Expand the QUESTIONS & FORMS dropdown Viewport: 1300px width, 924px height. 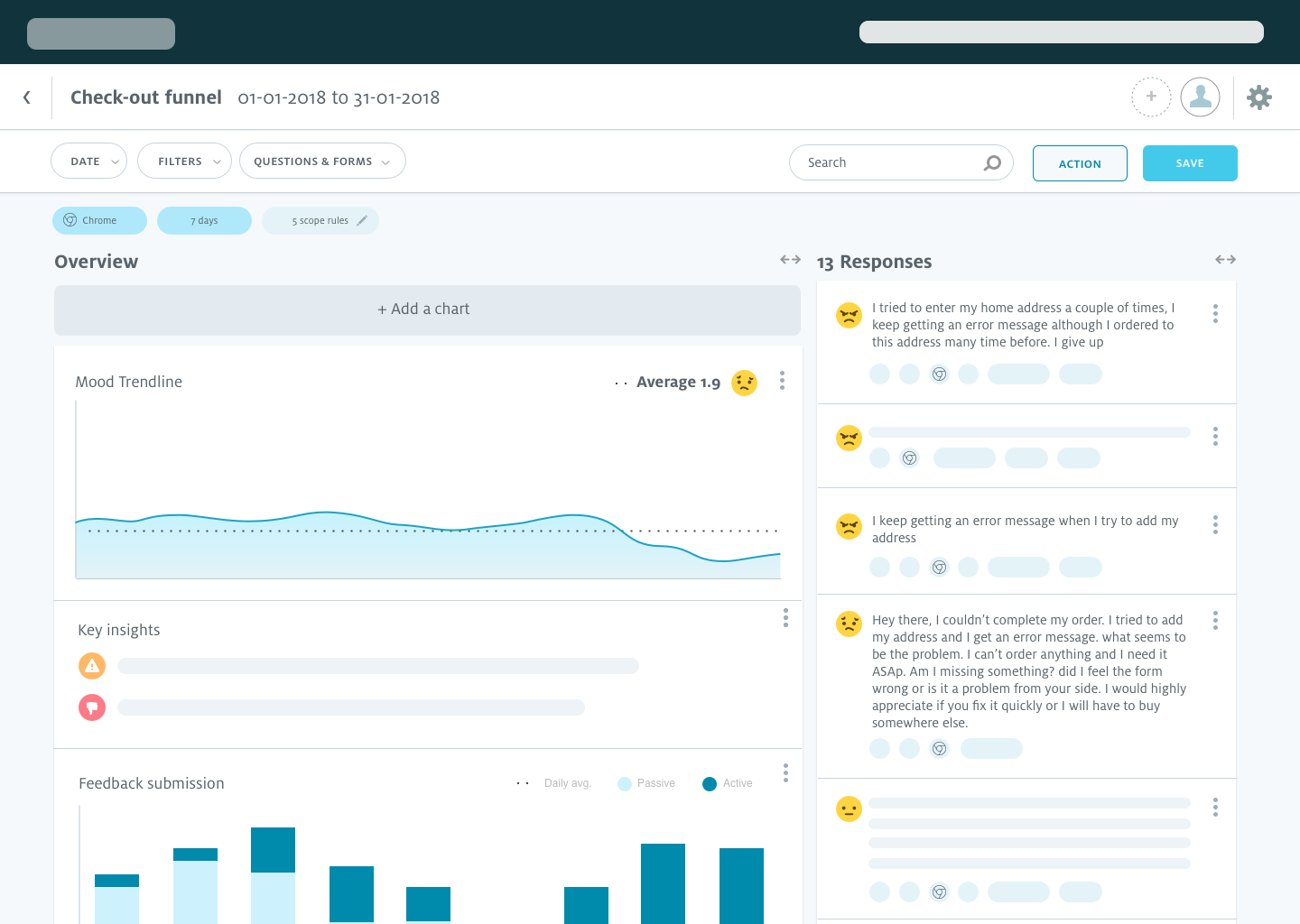tap(322, 161)
